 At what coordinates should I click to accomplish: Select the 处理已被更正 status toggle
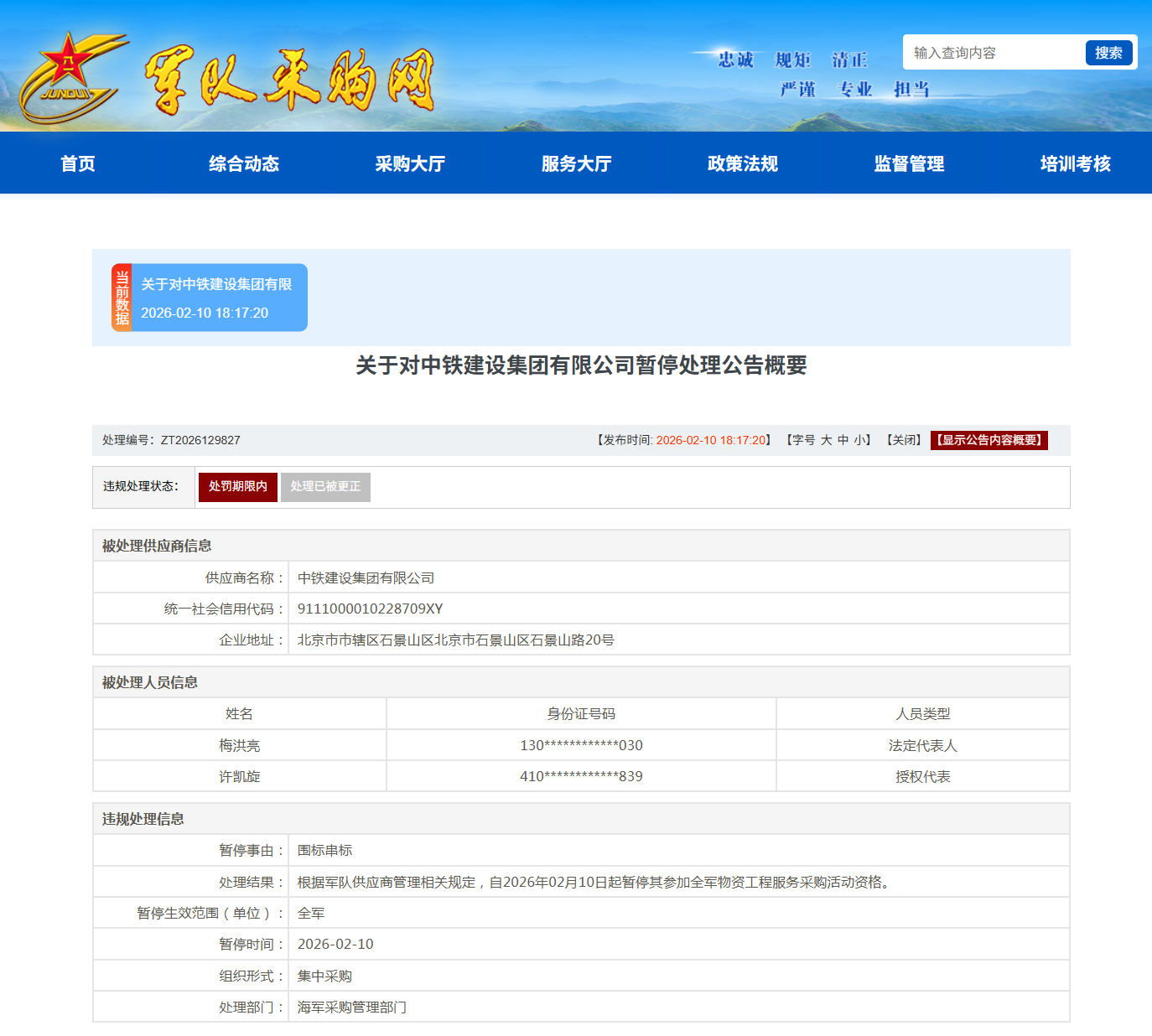(326, 487)
